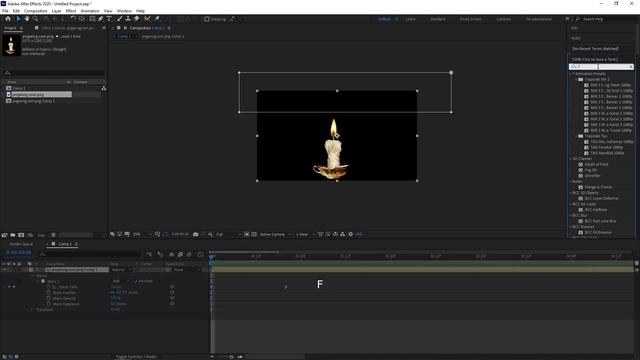Toggle stopwatch for Mask Path
The image size is (640, 360).
click(49, 287)
